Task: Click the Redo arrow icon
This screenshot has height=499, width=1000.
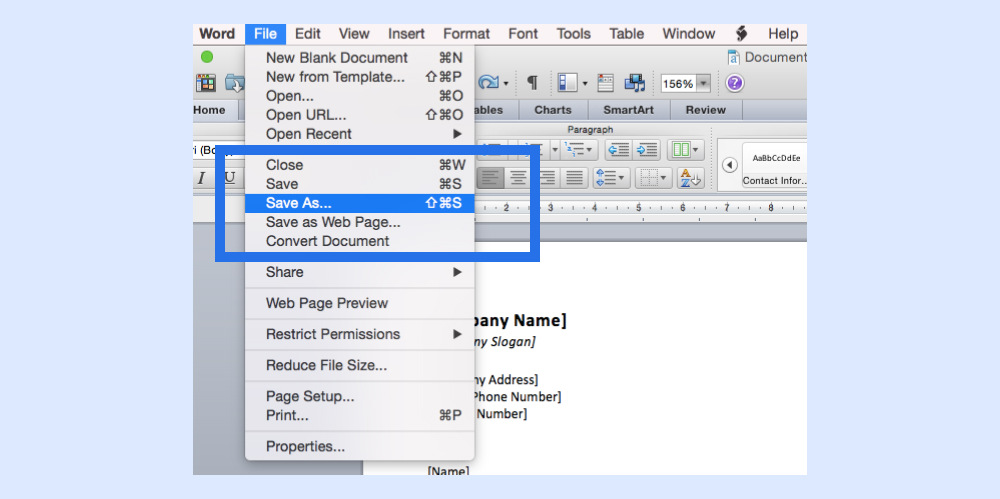Action: pos(489,83)
